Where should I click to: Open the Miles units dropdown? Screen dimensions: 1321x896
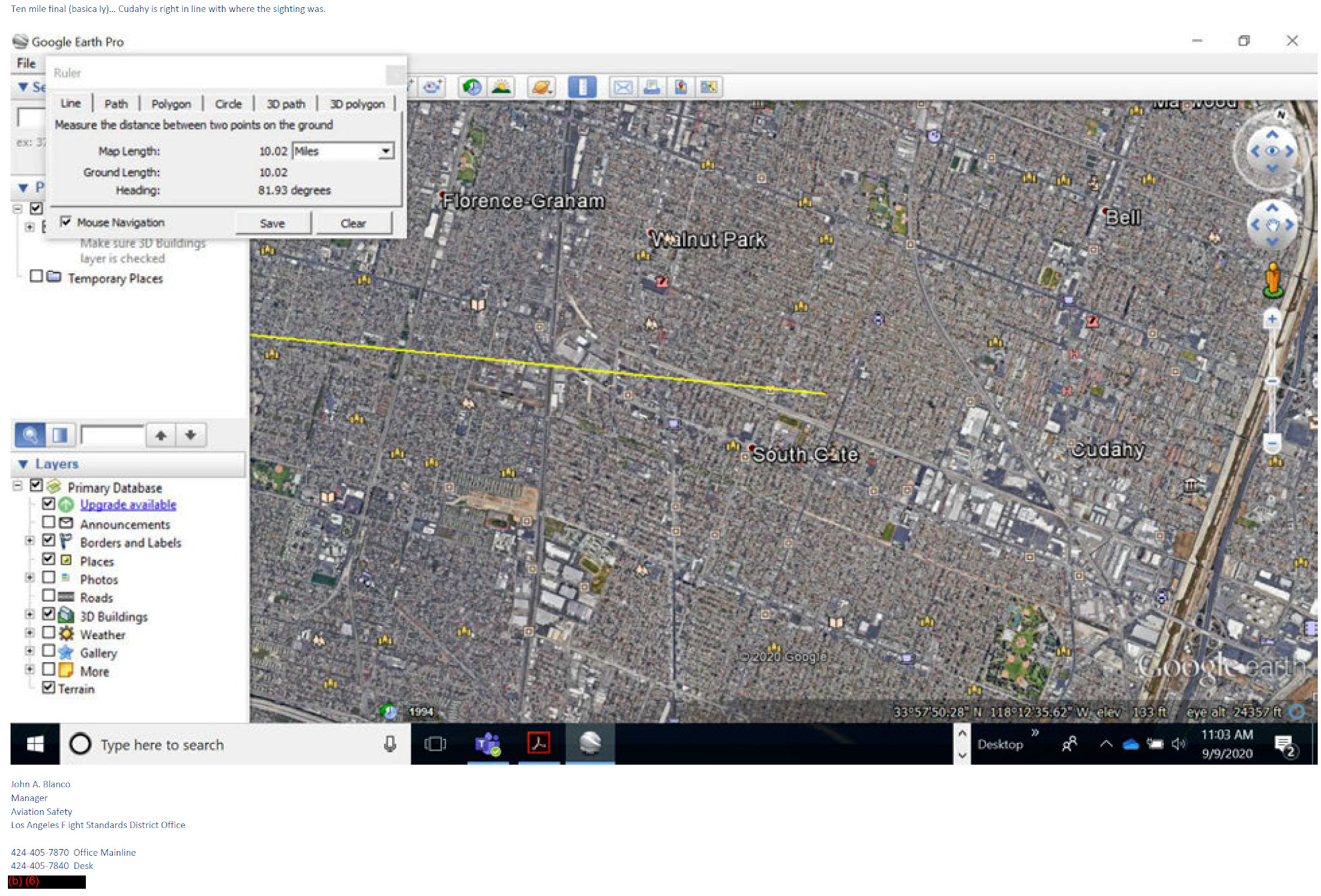tap(386, 151)
